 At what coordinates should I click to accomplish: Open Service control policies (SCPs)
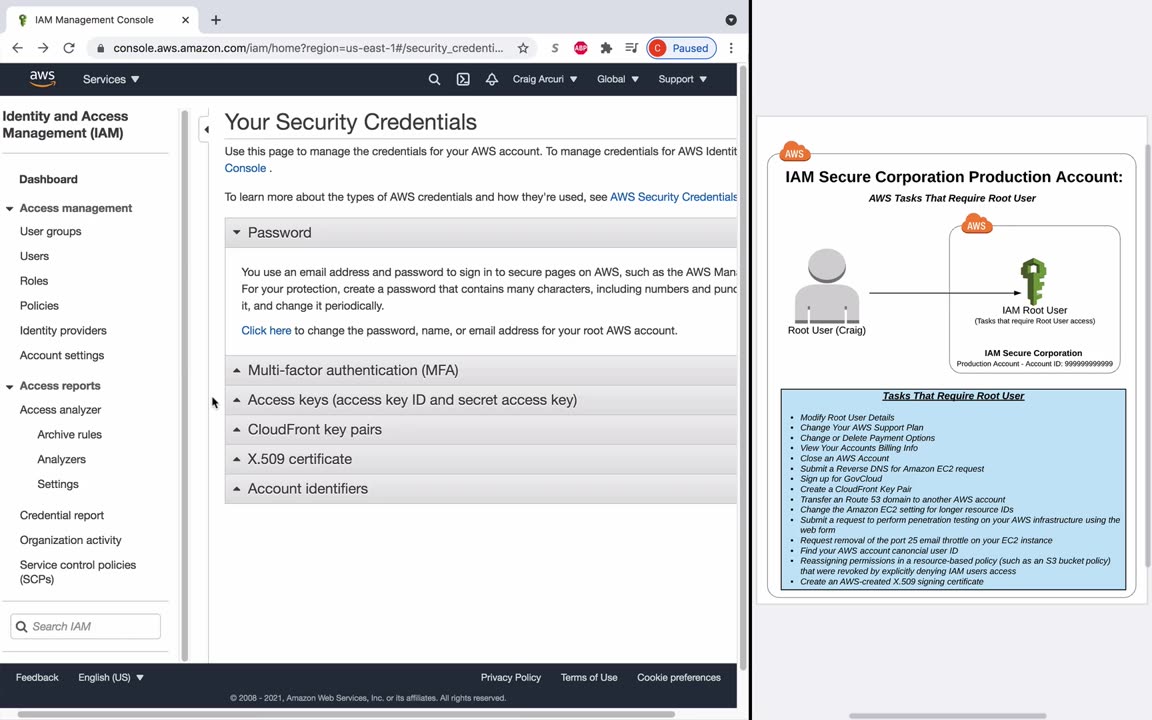78,572
